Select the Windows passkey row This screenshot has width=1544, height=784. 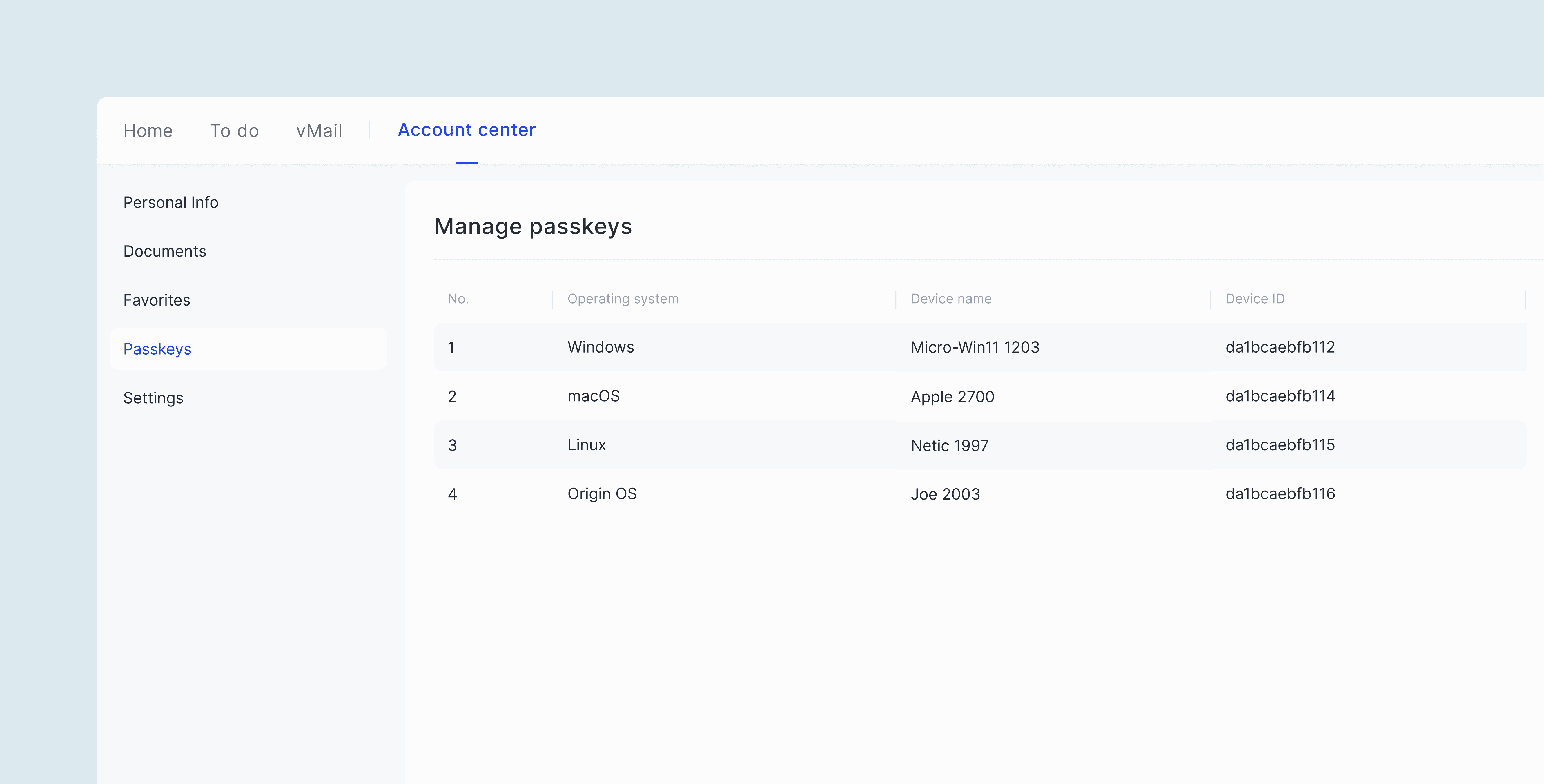600,347
